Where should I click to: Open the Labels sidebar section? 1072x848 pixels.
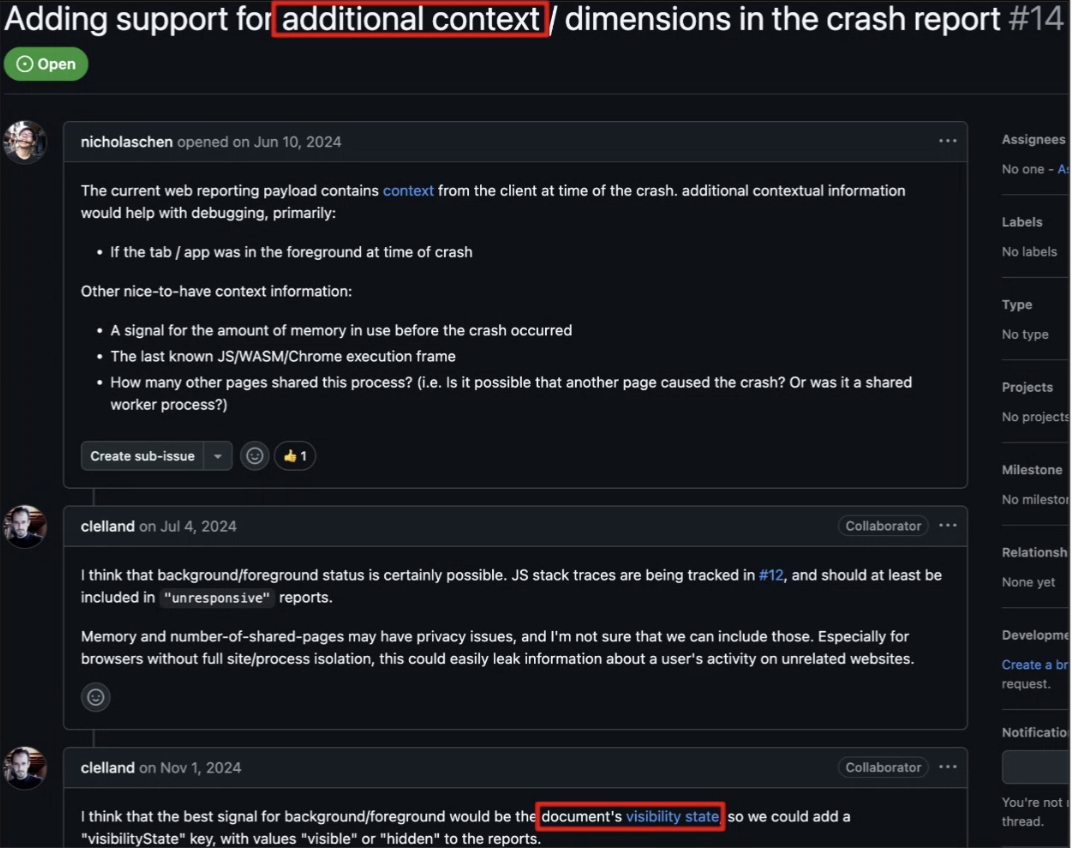(1022, 222)
